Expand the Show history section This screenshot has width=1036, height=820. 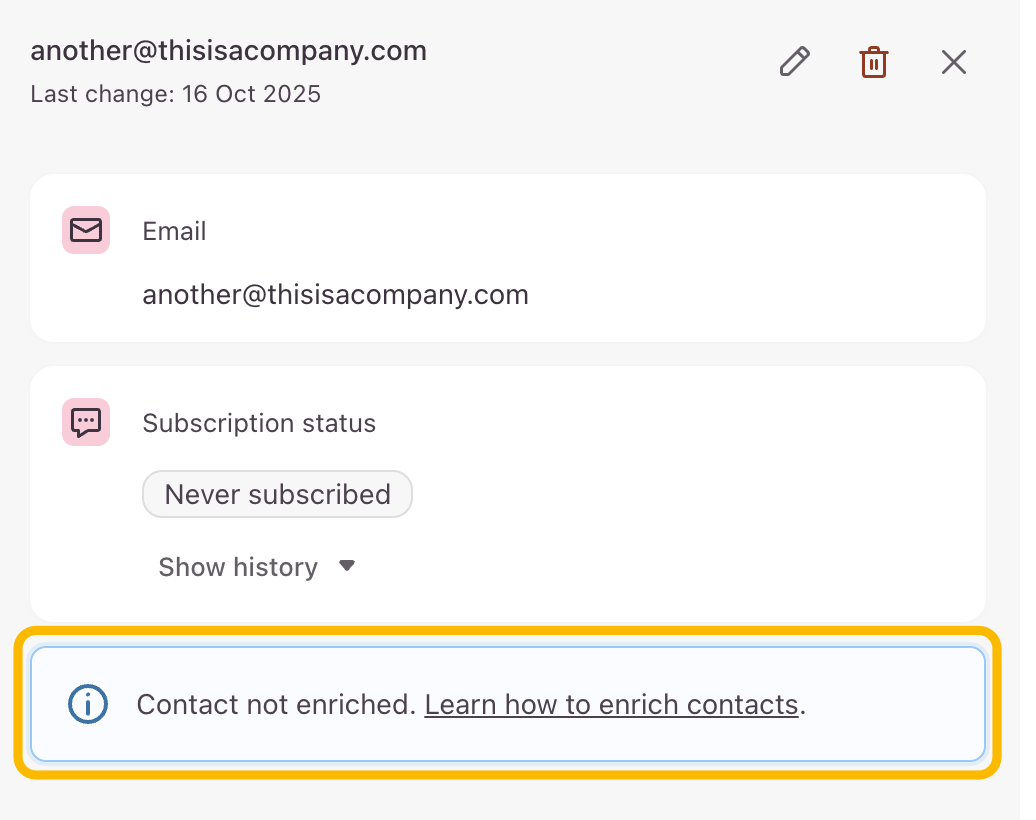click(238, 567)
